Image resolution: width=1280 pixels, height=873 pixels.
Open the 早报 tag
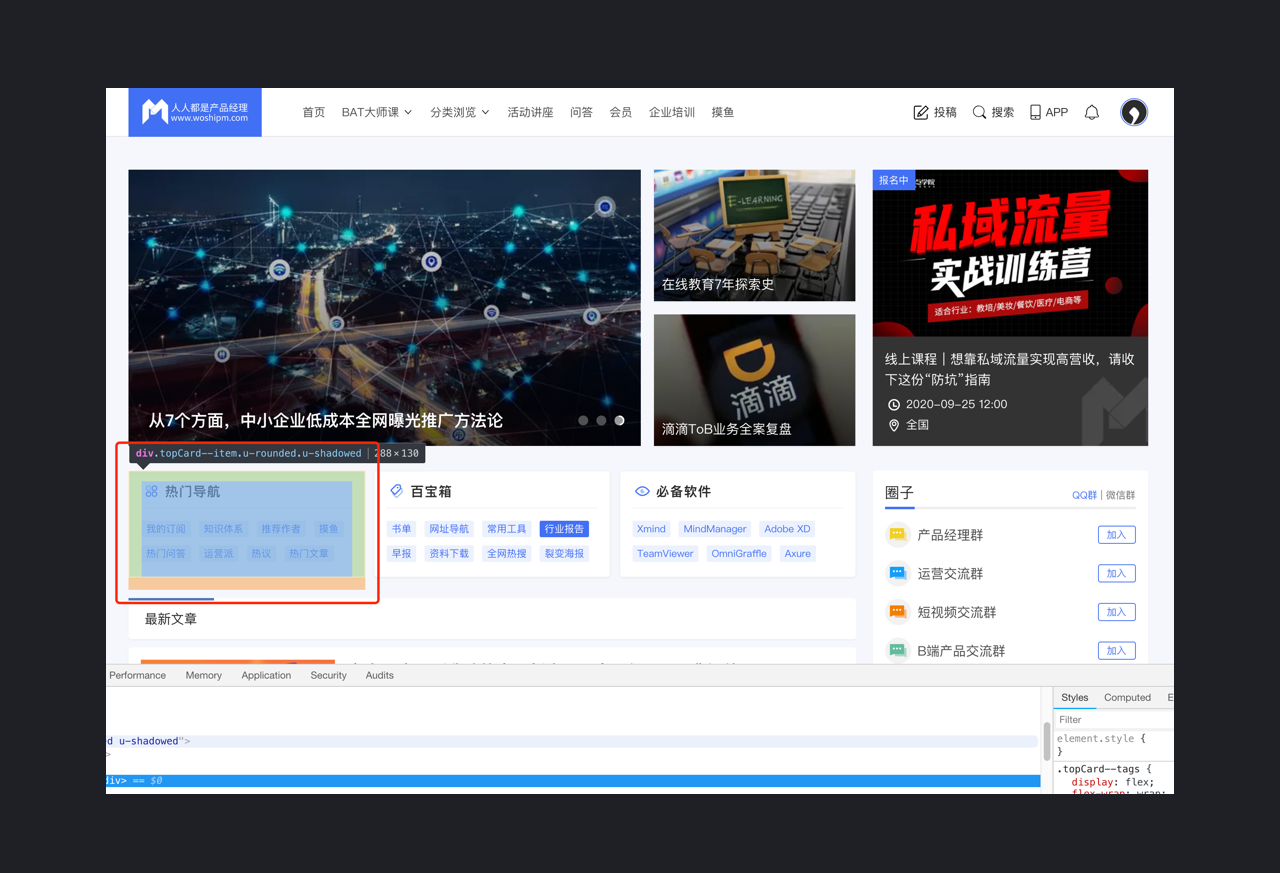[401, 553]
